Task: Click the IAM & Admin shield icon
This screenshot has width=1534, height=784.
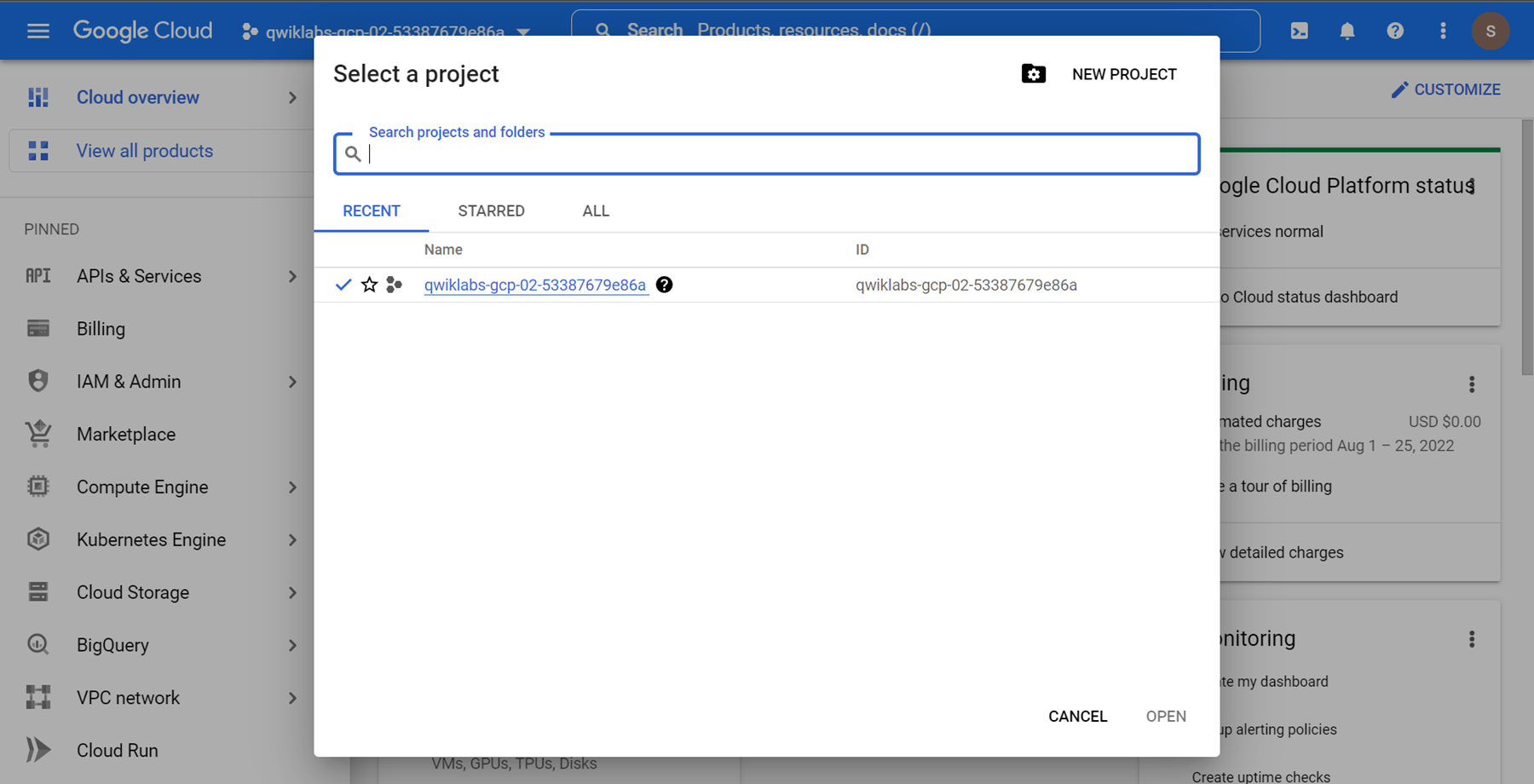Action: pos(38,381)
